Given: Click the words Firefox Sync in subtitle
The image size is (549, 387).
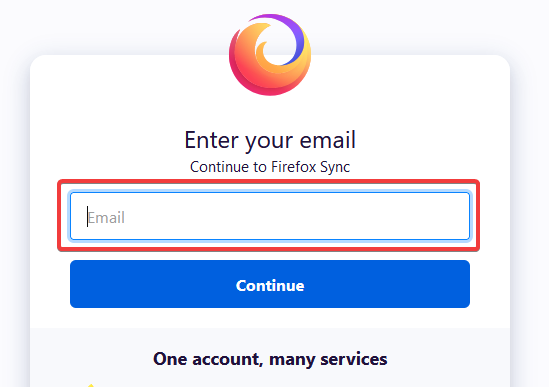Looking at the screenshot, I should [311, 167].
